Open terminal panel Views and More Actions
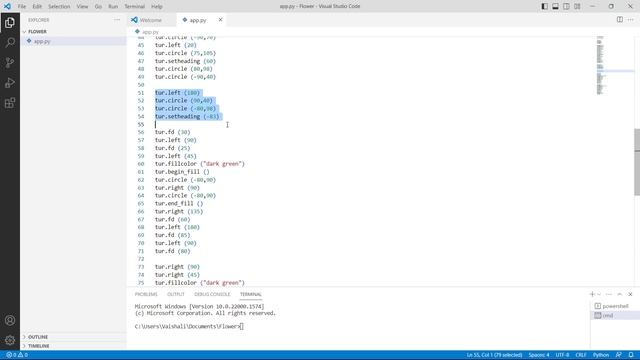 [609, 294]
